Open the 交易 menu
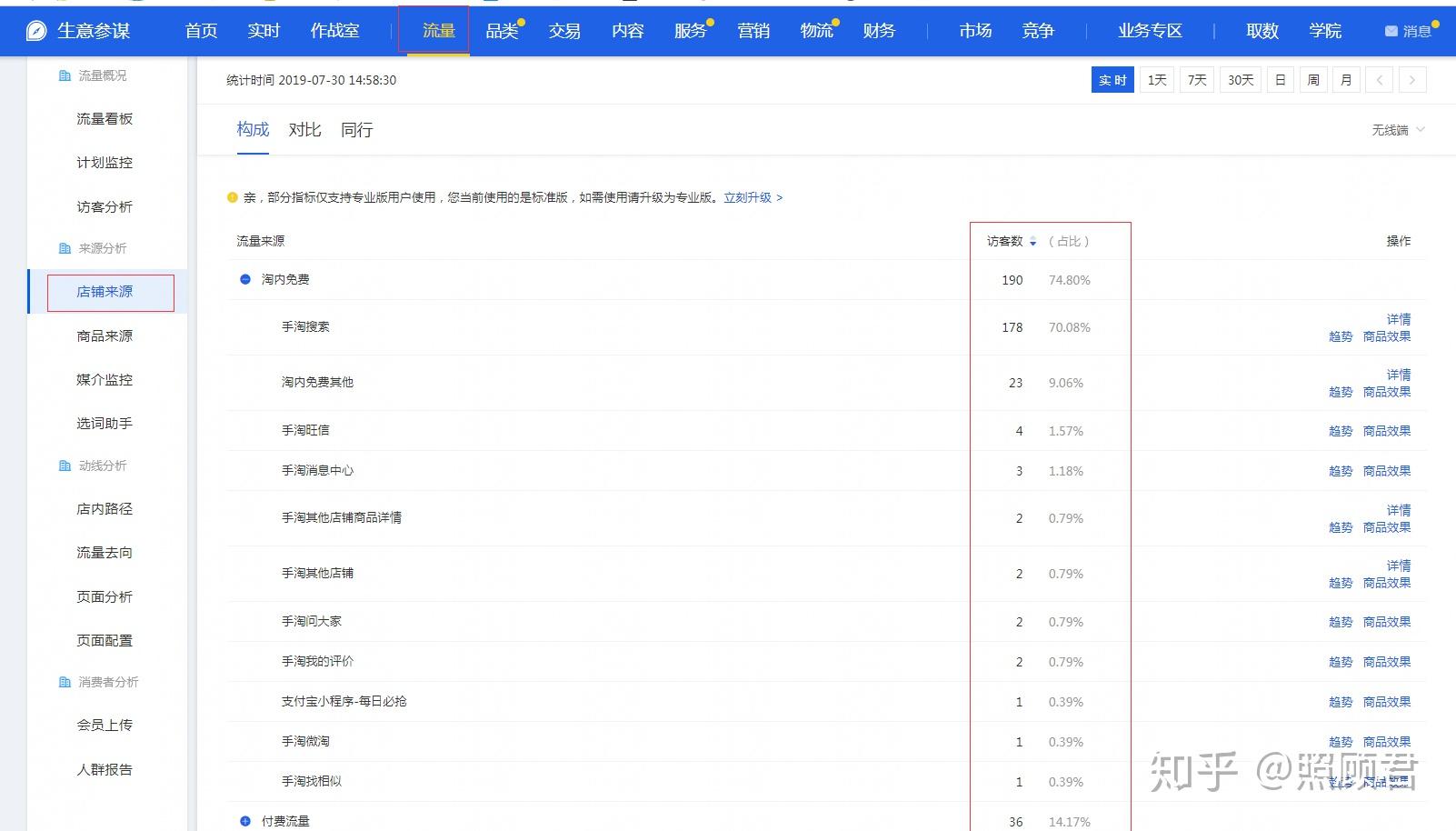 coord(564,31)
